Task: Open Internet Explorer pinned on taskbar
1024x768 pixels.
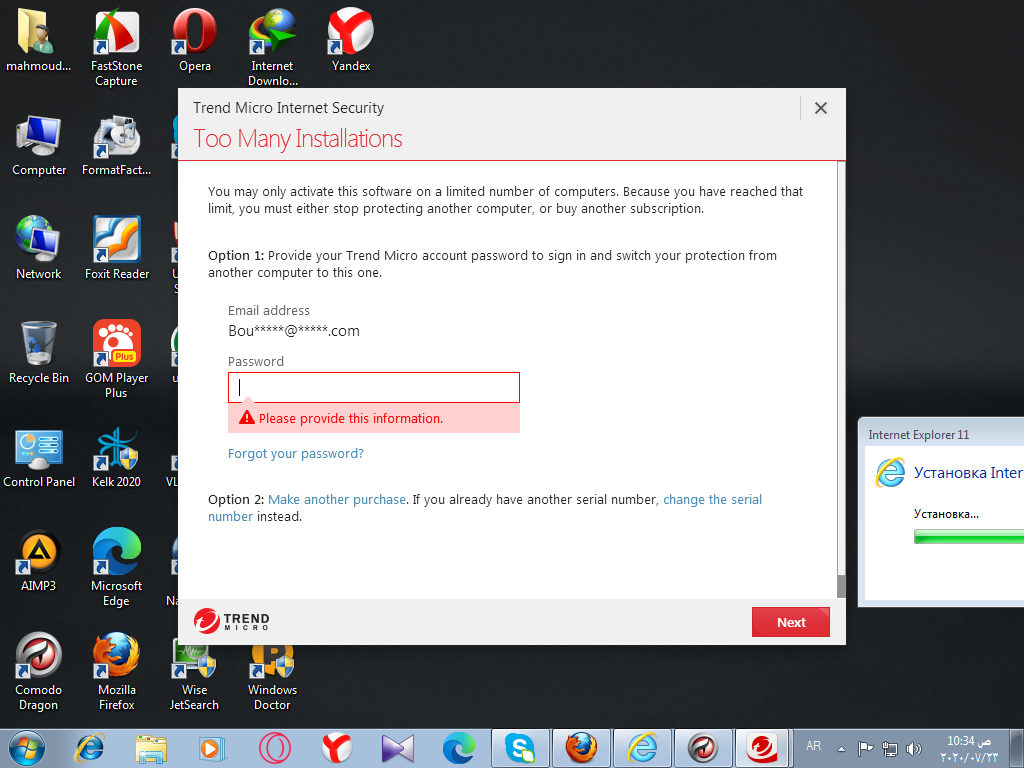Action: pos(89,748)
